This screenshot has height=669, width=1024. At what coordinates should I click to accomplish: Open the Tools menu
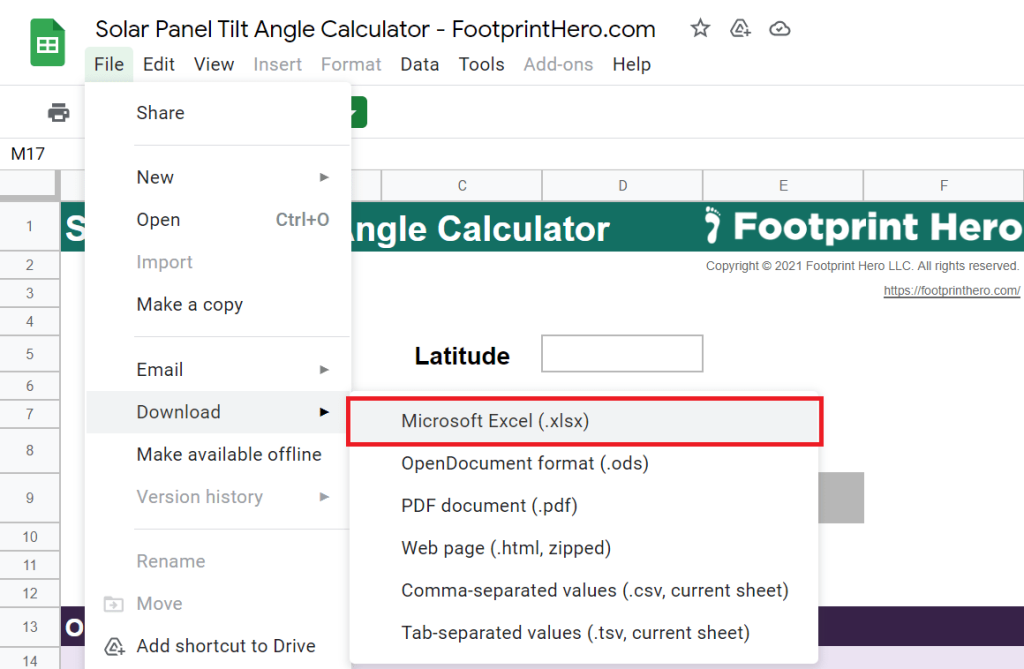[x=481, y=64]
